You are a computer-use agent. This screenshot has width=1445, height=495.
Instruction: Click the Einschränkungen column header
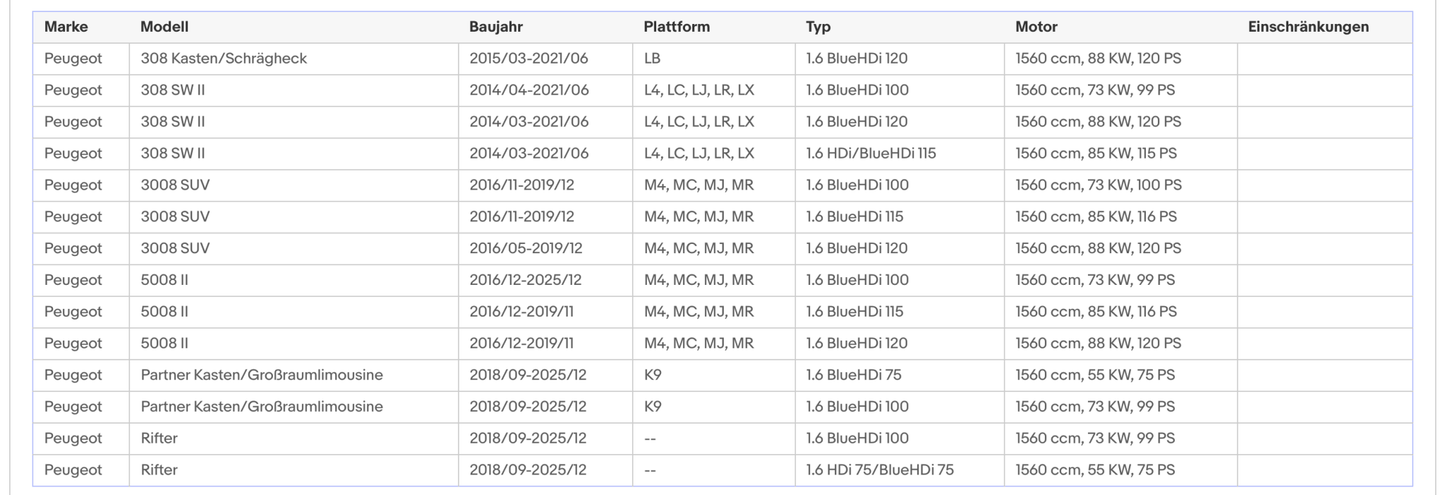tap(1308, 27)
